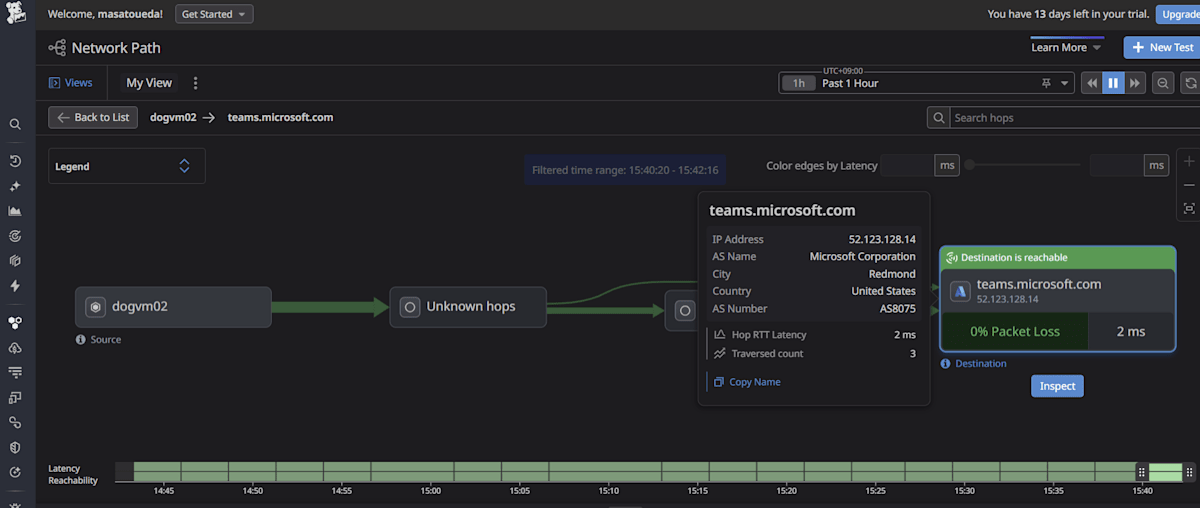
Task: Click dogvm02 in the breadcrumb
Action: pyautogui.click(x=172, y=117)
